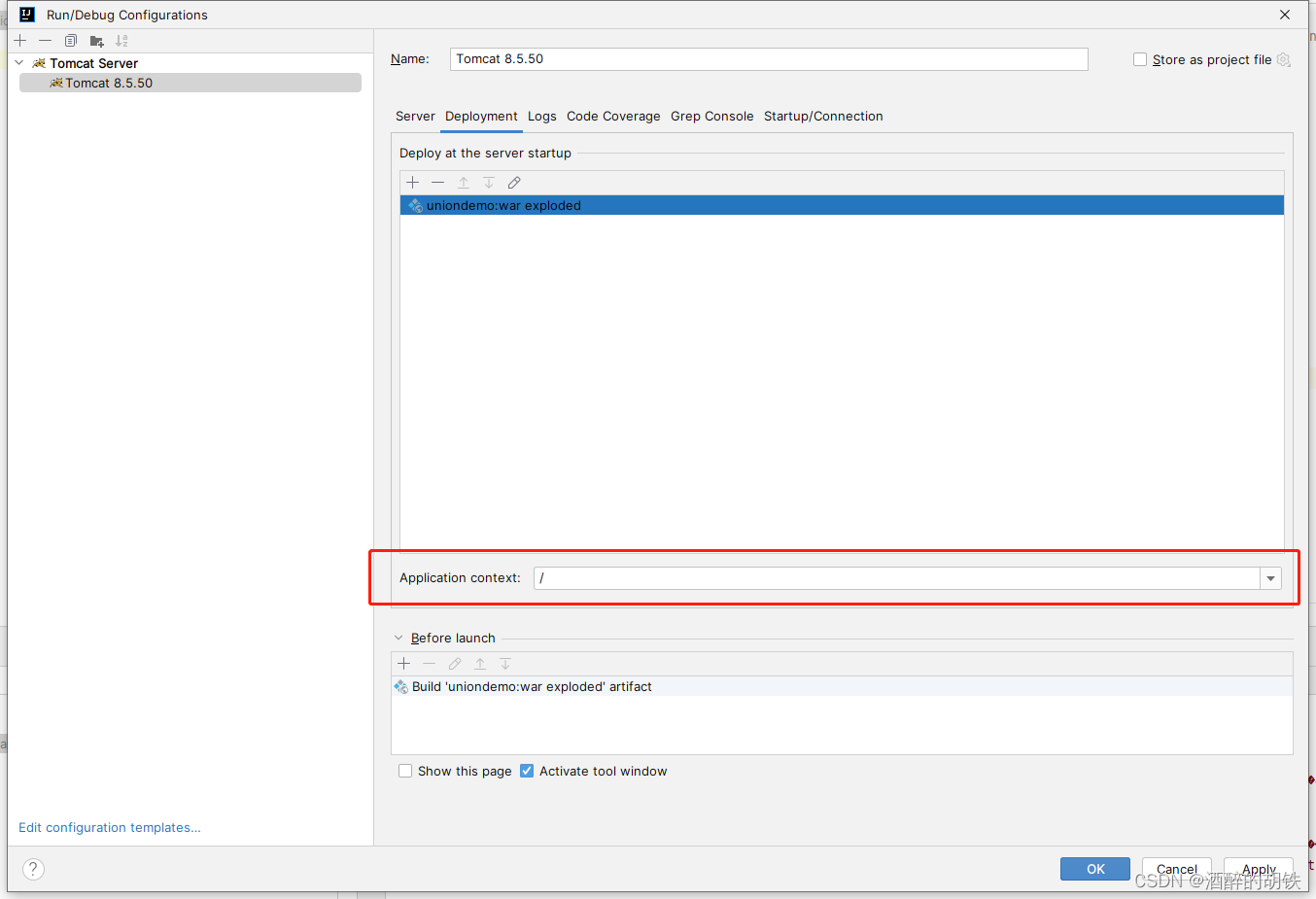Switch to the Server tab
The image size is (1316, 899).
[x=415, y=116]
